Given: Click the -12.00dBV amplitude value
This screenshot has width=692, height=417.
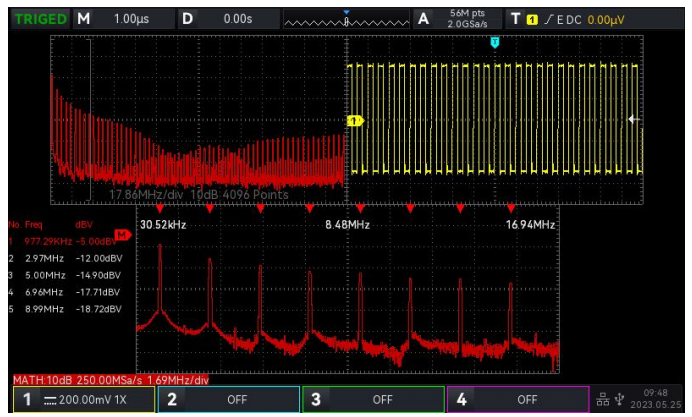Looking at the screenshot, I should 99,259.
